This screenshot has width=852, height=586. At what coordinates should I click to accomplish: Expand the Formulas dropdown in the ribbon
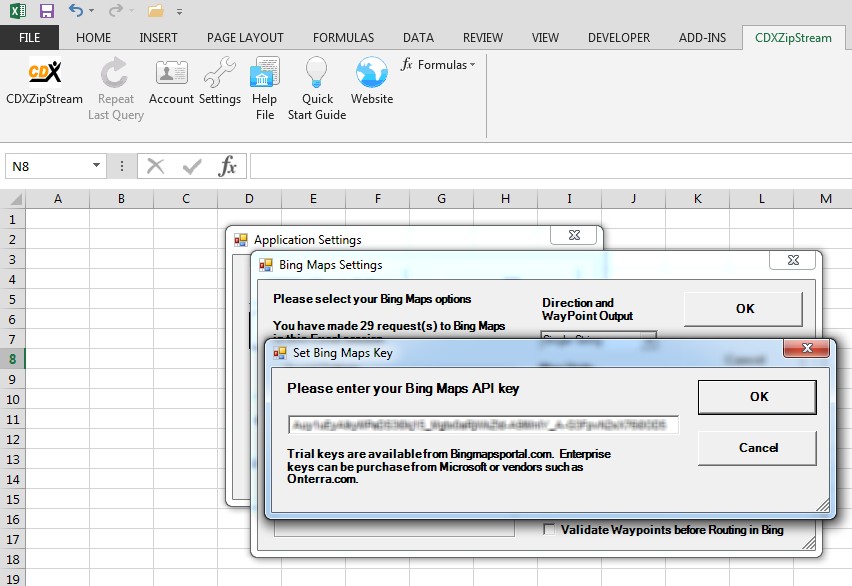pyautogui.click(x=438, y=65)
